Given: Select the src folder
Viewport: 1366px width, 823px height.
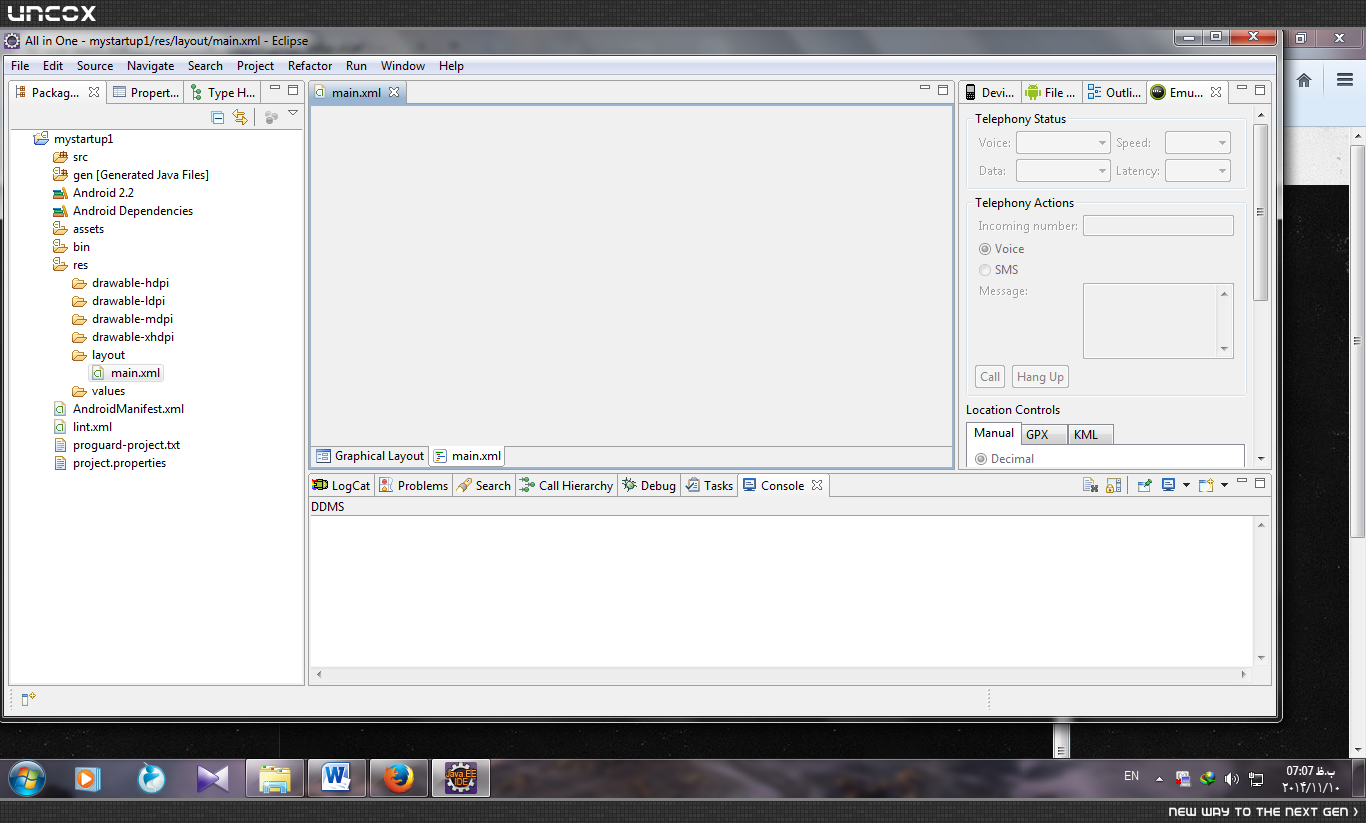Looking at the screenshot, I should [71, 157].
